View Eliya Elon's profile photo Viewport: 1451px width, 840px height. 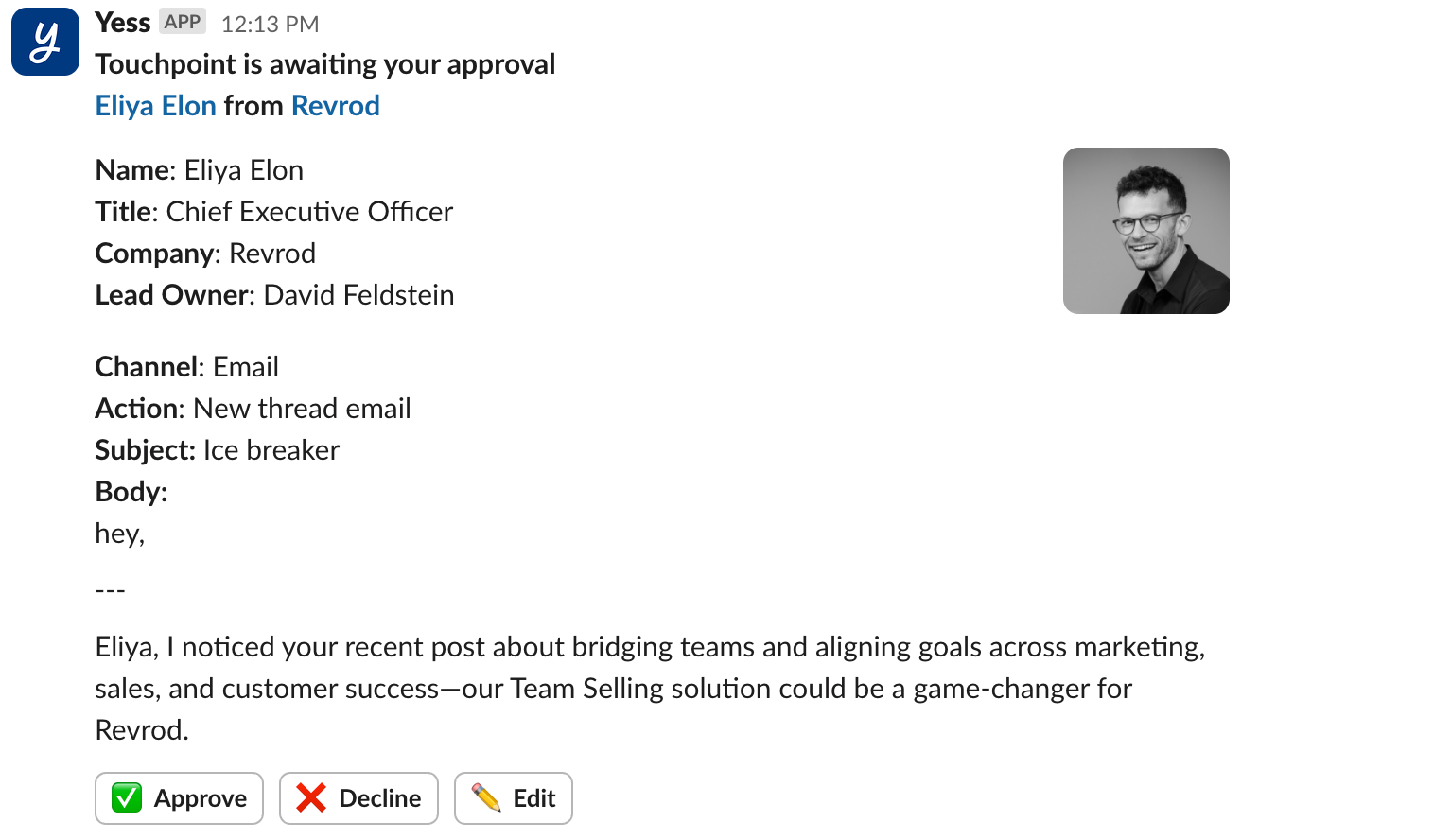coord(1145,231)
